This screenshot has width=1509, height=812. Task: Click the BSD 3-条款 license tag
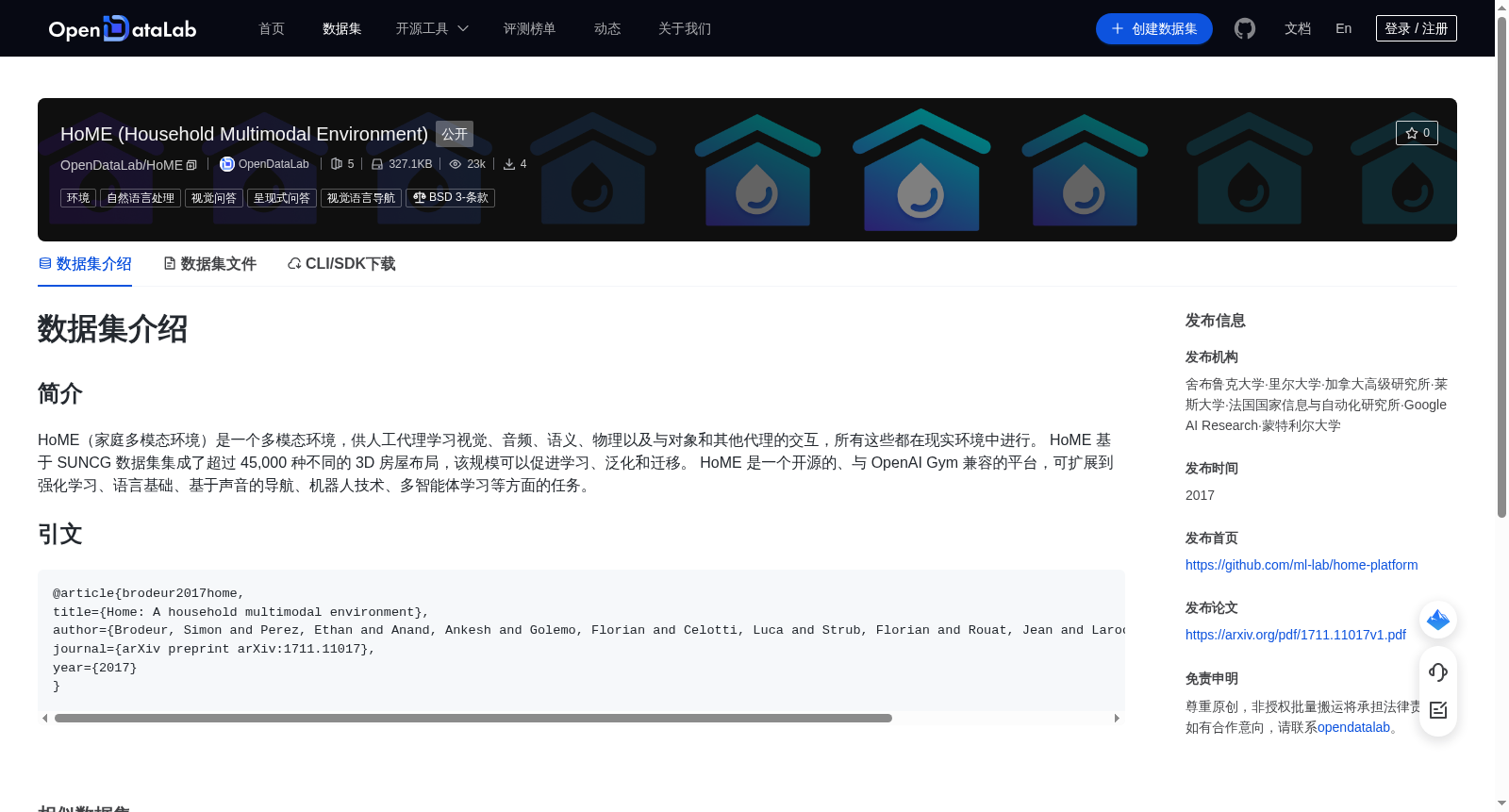click(x=450, y=198)
